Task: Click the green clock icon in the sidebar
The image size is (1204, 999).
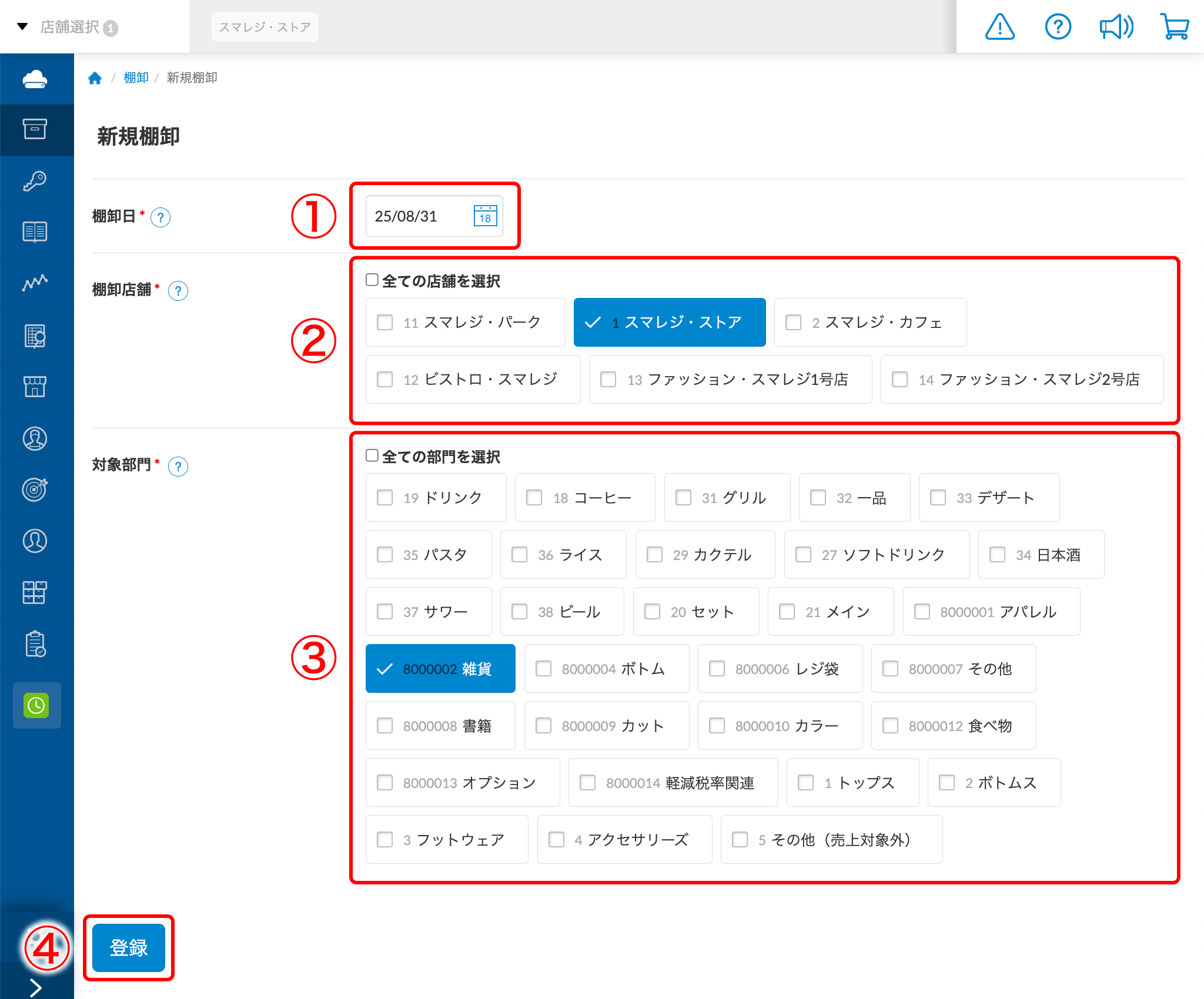Action: pyautogui.click(x=36, y=706)
